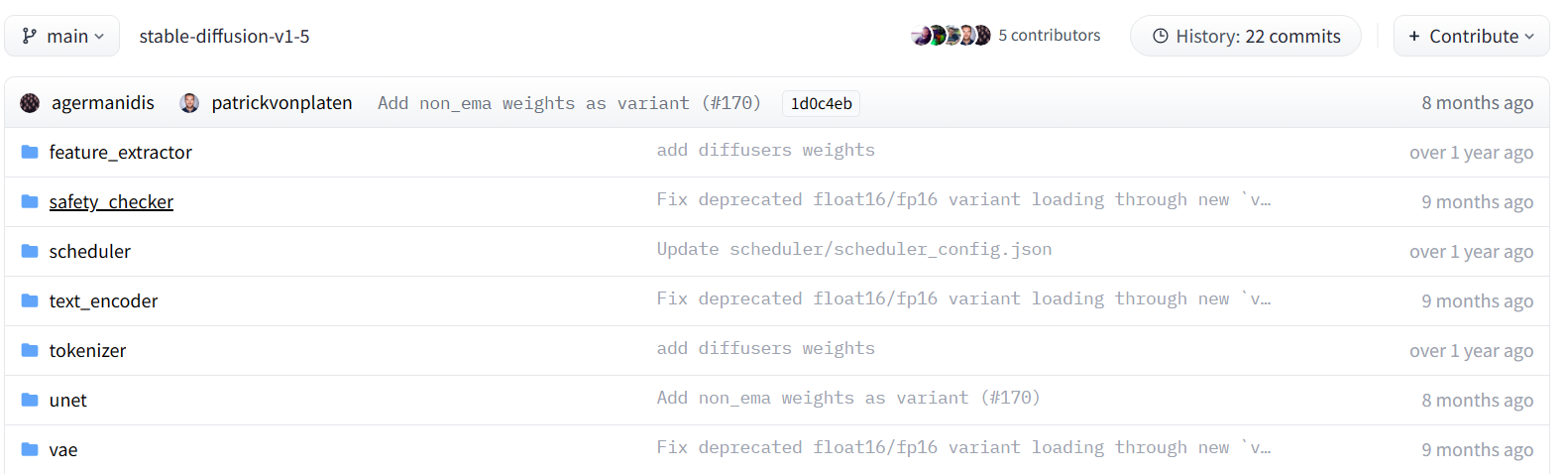Expand the Contribute dropdown
This screenshot has height=474, width=1568.
click(x=1471, y=36)
